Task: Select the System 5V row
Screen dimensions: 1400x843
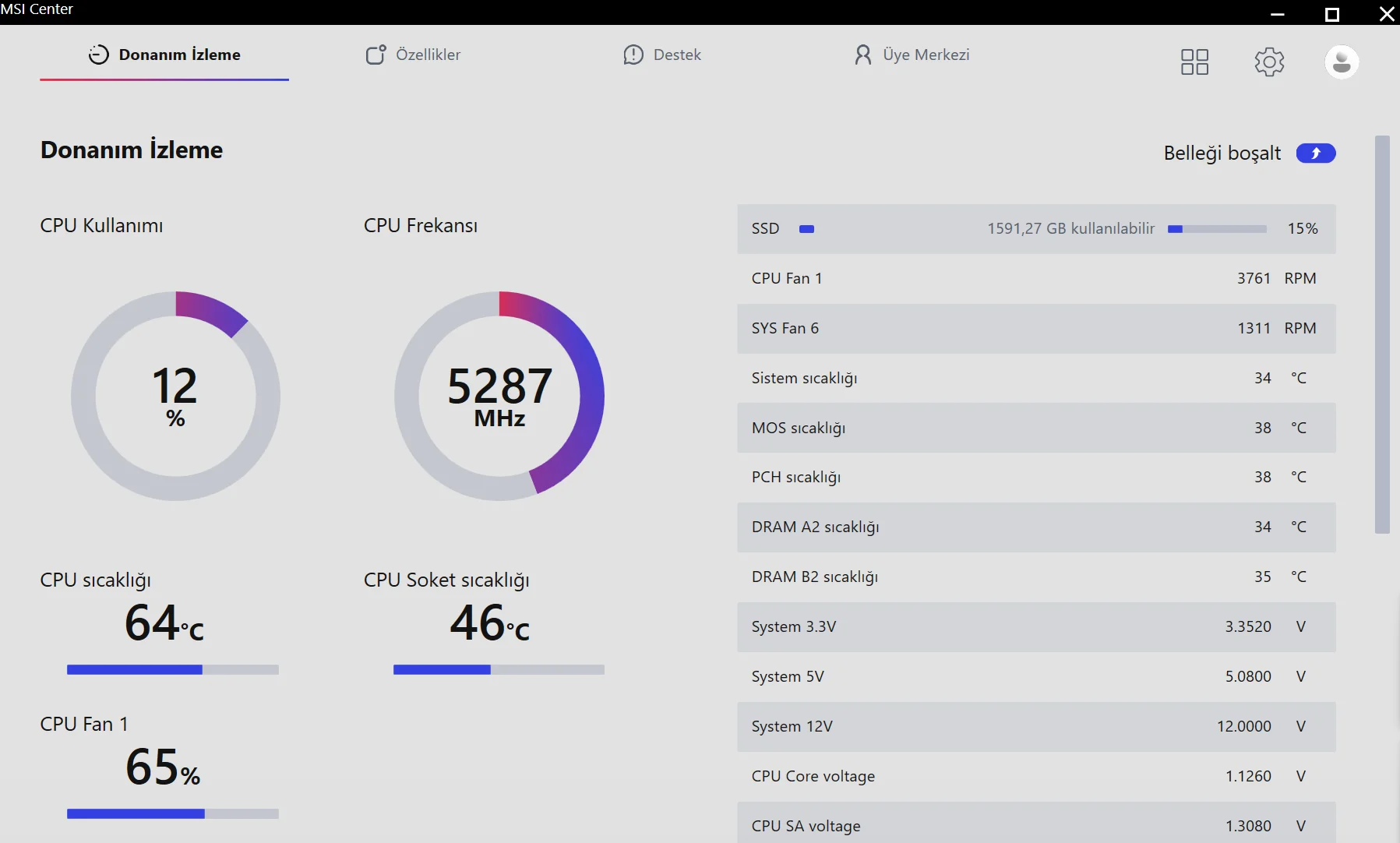Action: (x=1036, y=676)
